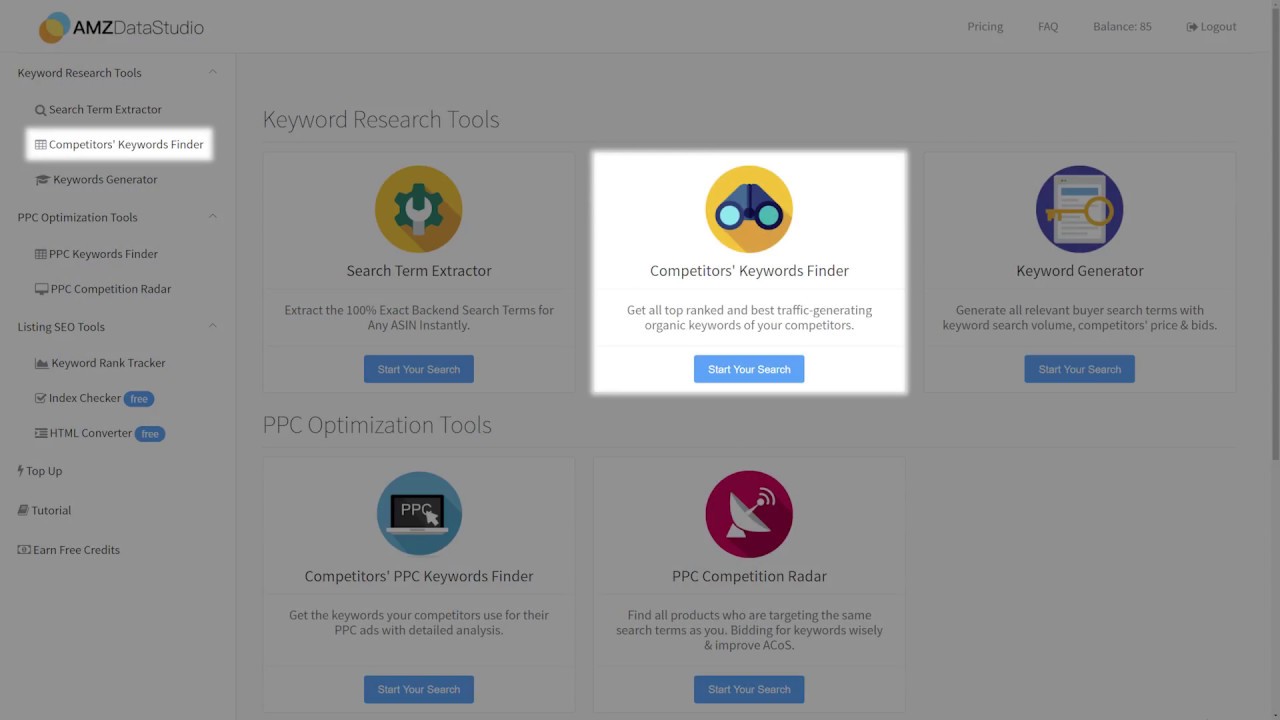Open the FAQ page
Screen dimensions: 1280x720
point(1048,27)
